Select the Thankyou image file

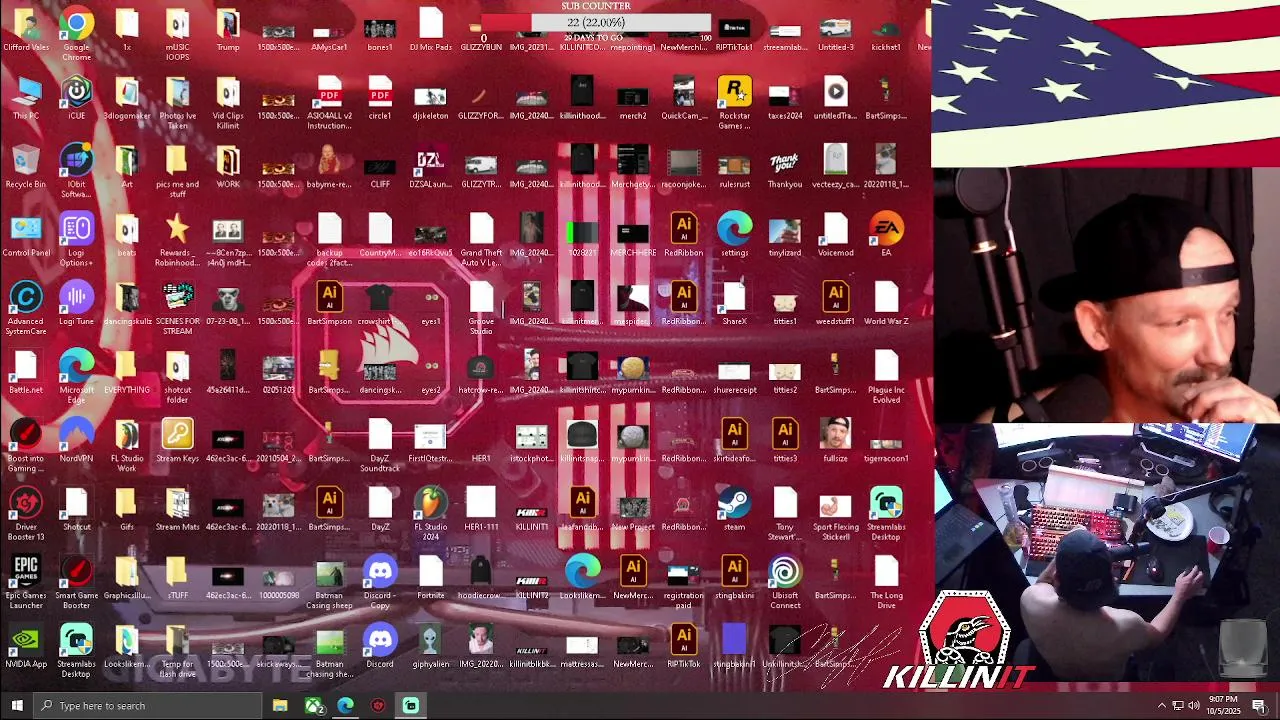785,168
